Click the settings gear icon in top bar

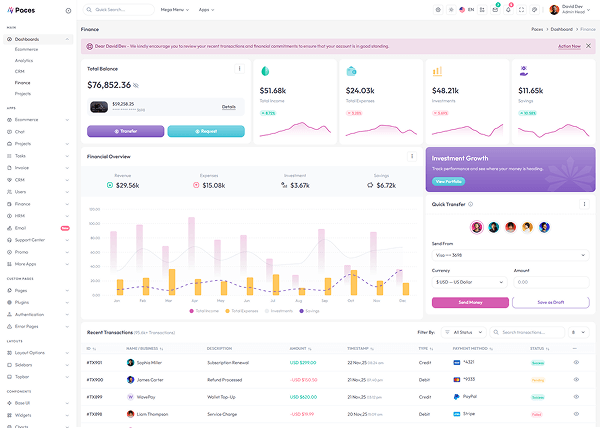coord(438,10)
